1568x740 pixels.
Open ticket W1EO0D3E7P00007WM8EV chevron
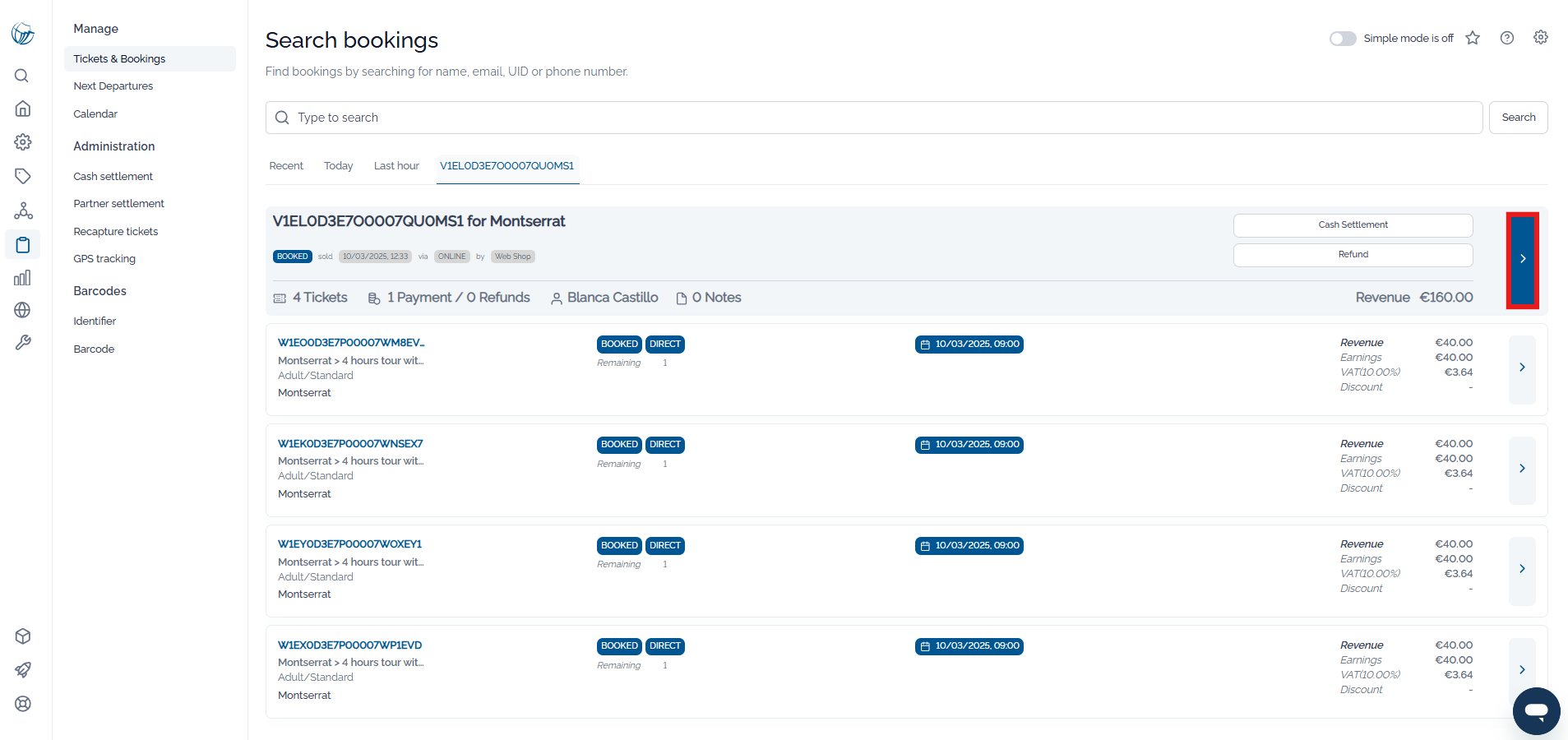pos(1522,368)
